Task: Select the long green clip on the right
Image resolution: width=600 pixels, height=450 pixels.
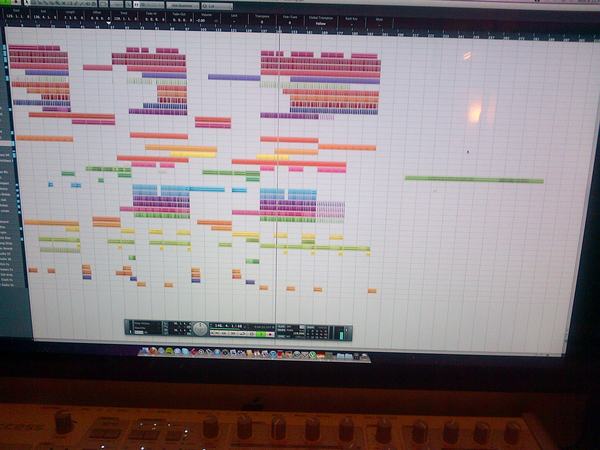Action: (474, 179)
